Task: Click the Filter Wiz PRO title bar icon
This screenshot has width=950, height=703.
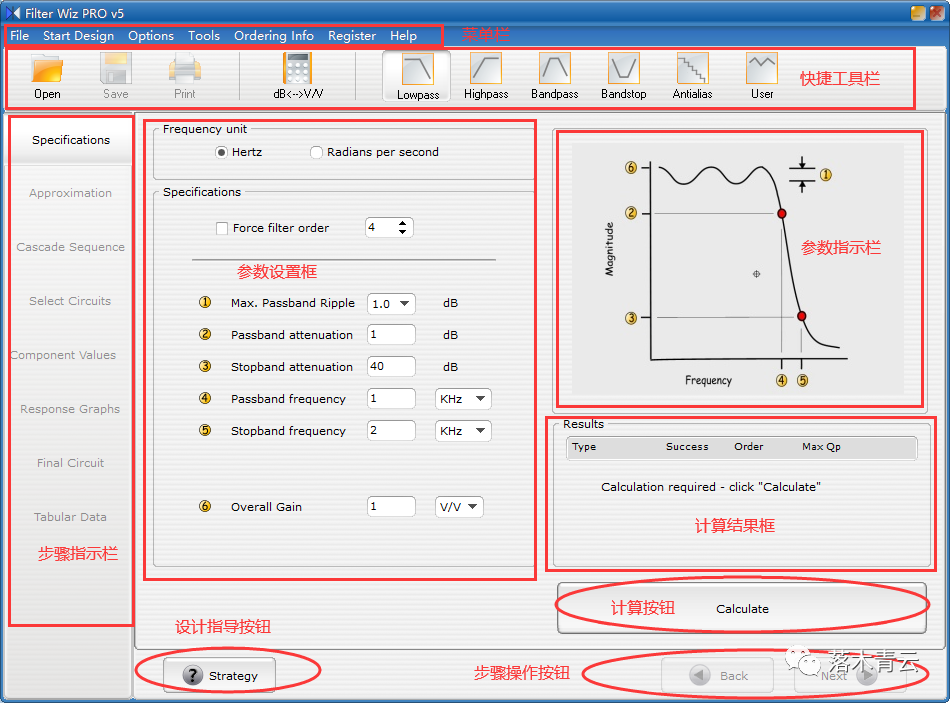Action: [x=13, y=13]
